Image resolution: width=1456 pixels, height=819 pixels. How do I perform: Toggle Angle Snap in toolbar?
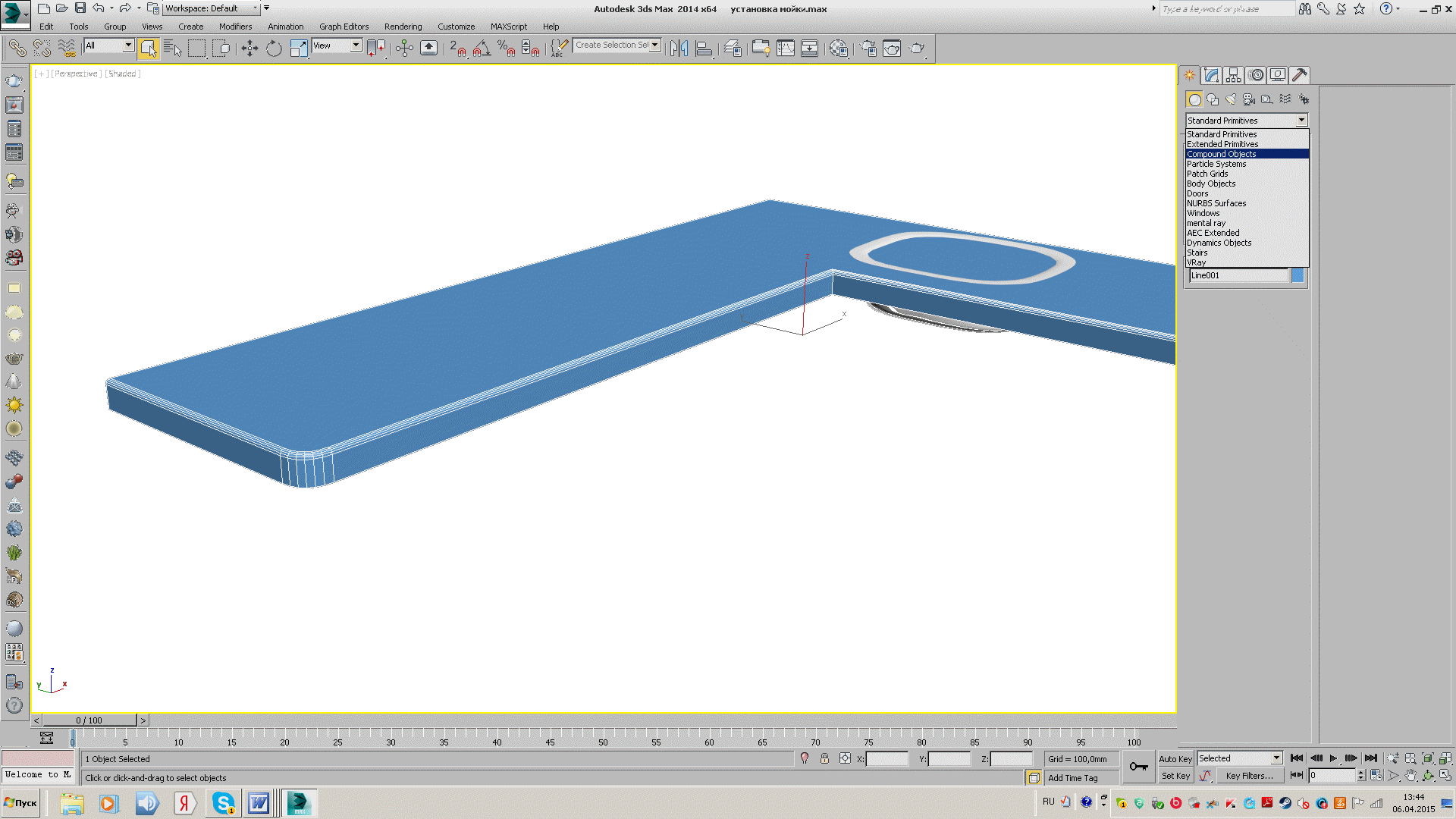pos(481,49)
